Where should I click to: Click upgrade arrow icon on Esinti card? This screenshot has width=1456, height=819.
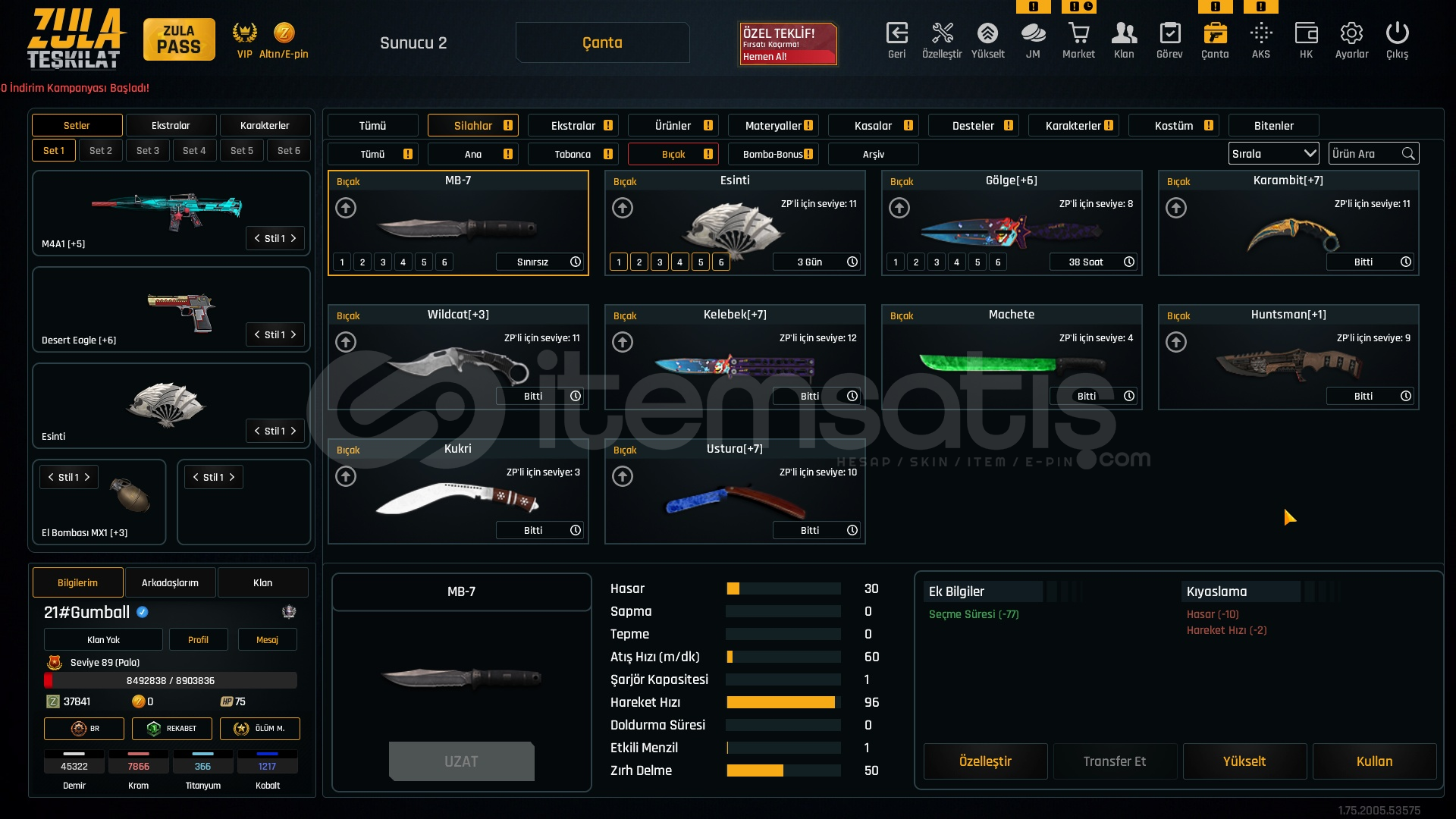click(x=623, y=208)
